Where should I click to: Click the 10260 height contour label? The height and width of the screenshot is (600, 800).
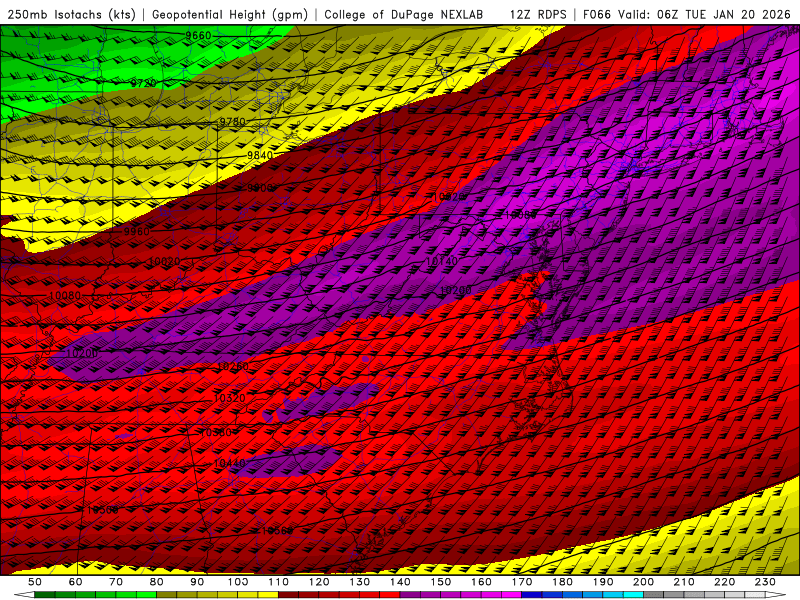click(233, 367)
